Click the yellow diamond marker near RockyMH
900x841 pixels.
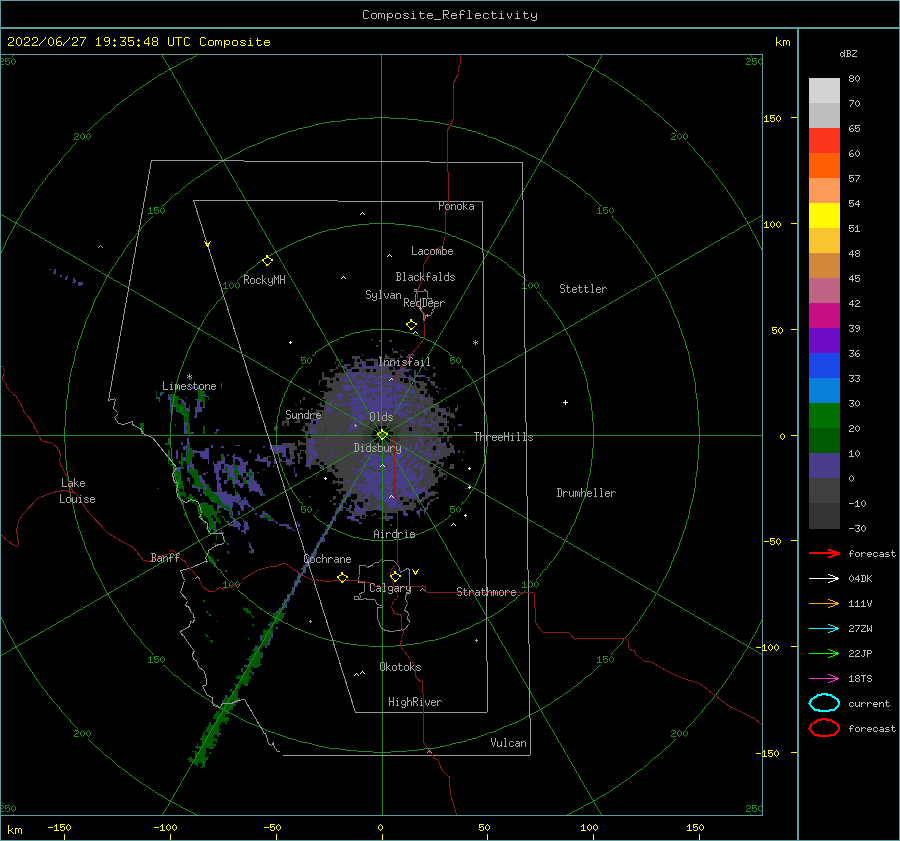267,261
